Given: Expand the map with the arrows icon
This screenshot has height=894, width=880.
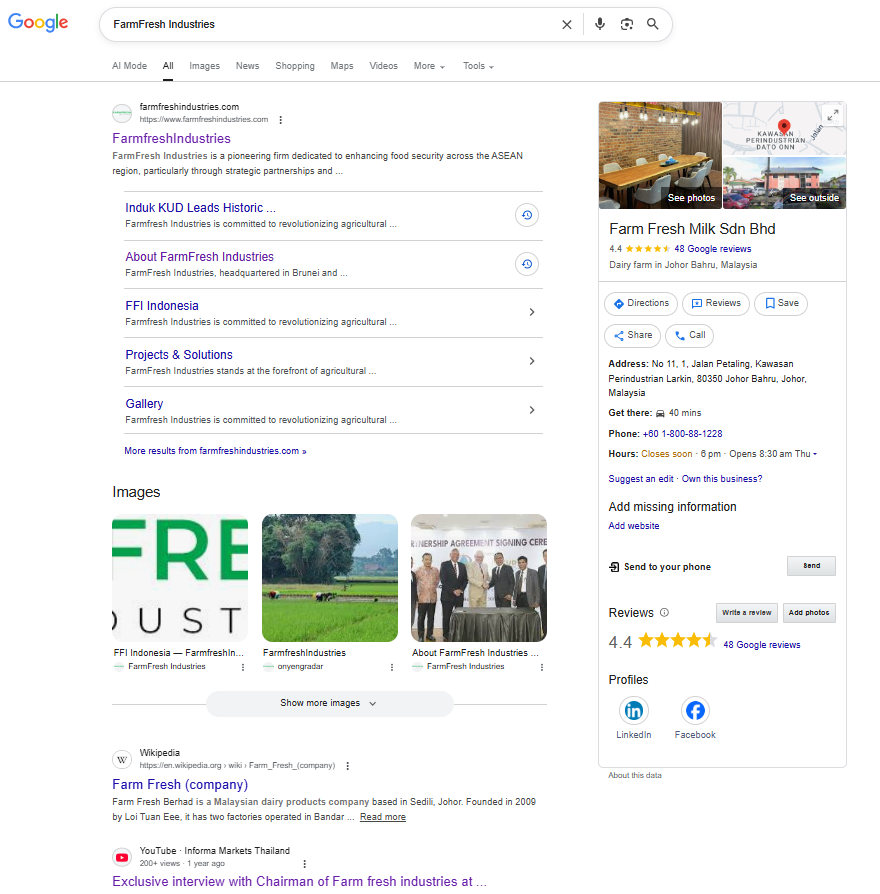Looking at the screenshot, I should (x=833, y=115).
